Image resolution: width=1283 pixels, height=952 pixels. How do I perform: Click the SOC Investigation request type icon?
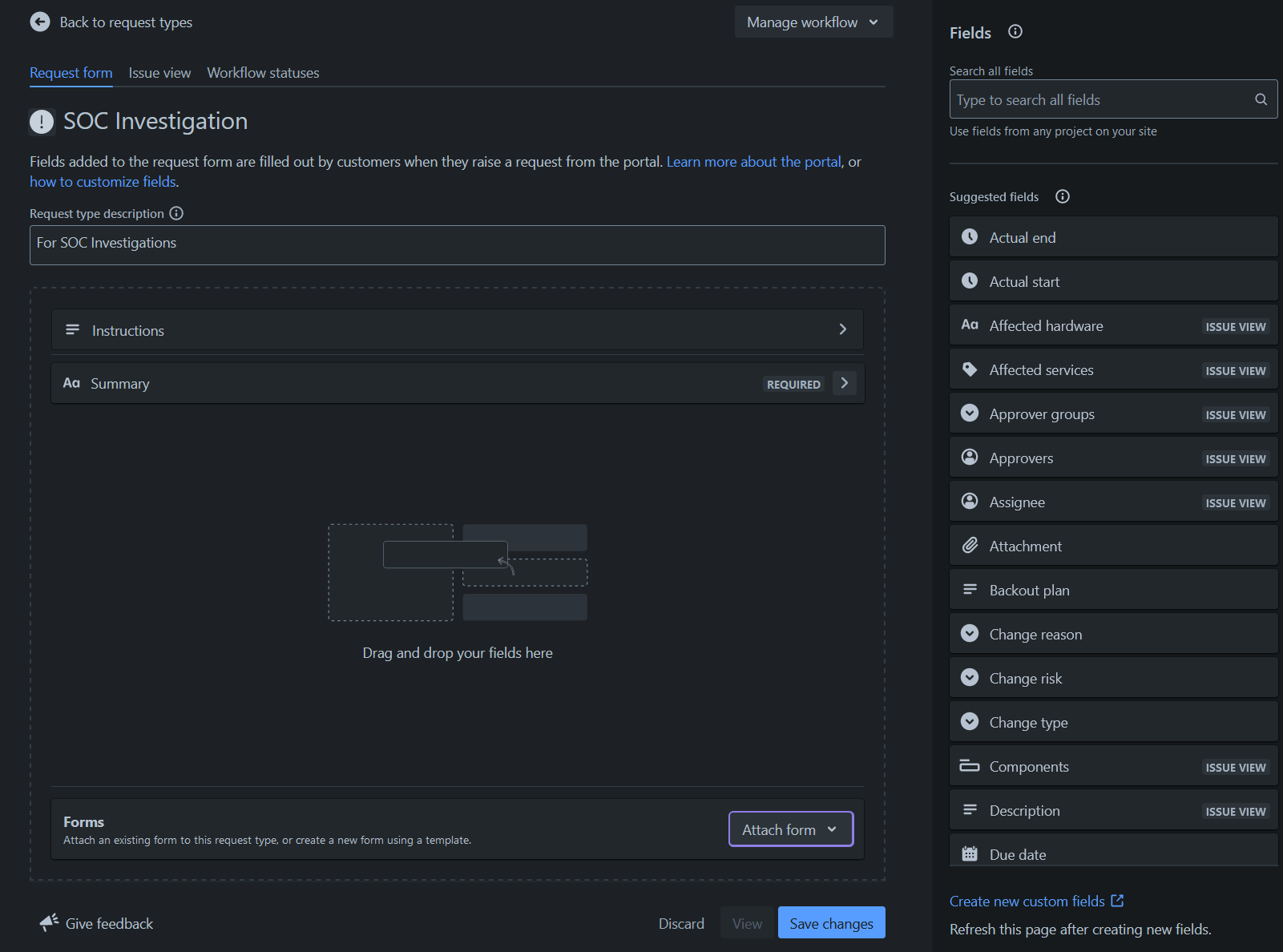pos(42,122)
